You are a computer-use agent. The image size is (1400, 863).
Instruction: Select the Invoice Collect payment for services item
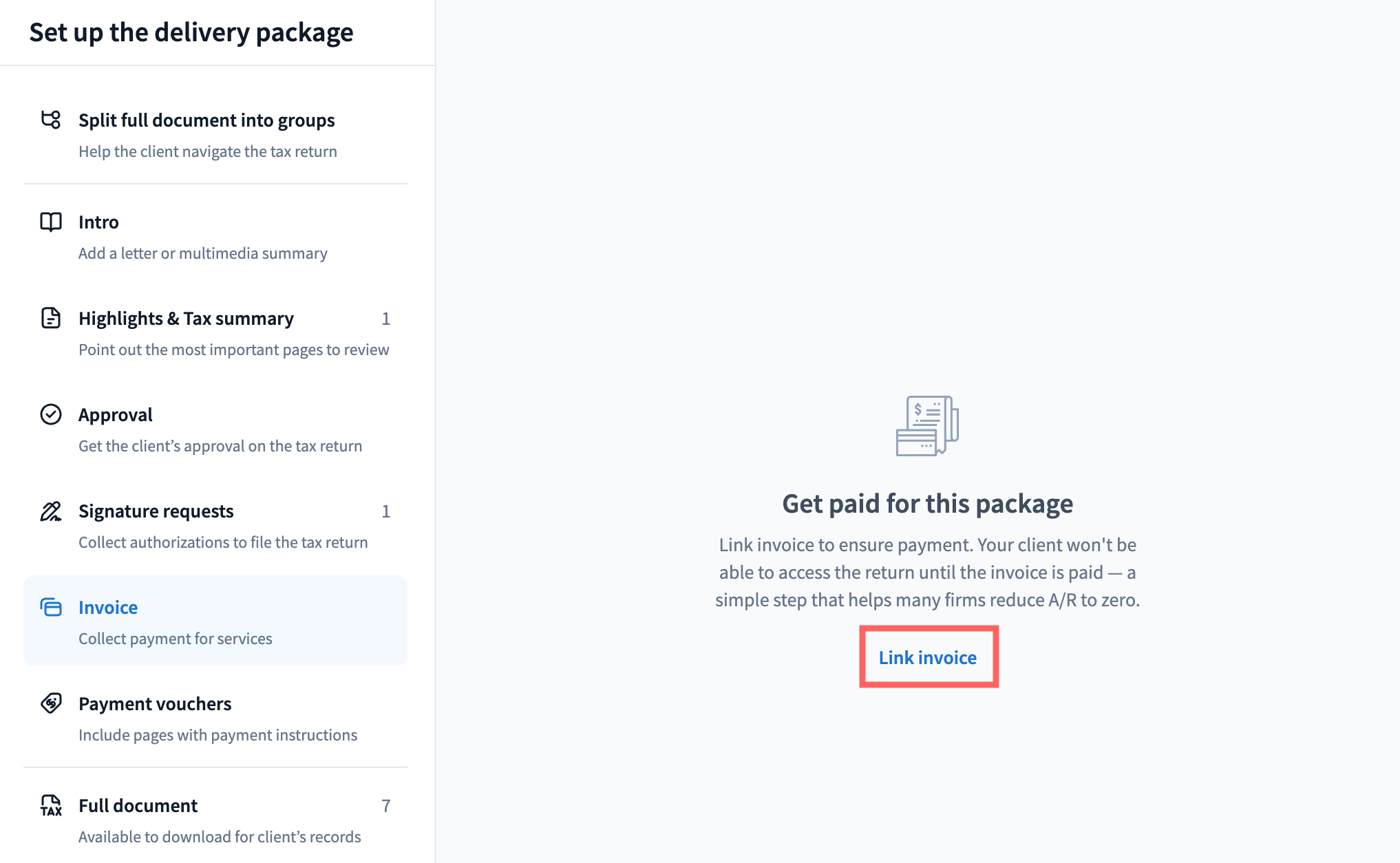click(x=215, y=621)
